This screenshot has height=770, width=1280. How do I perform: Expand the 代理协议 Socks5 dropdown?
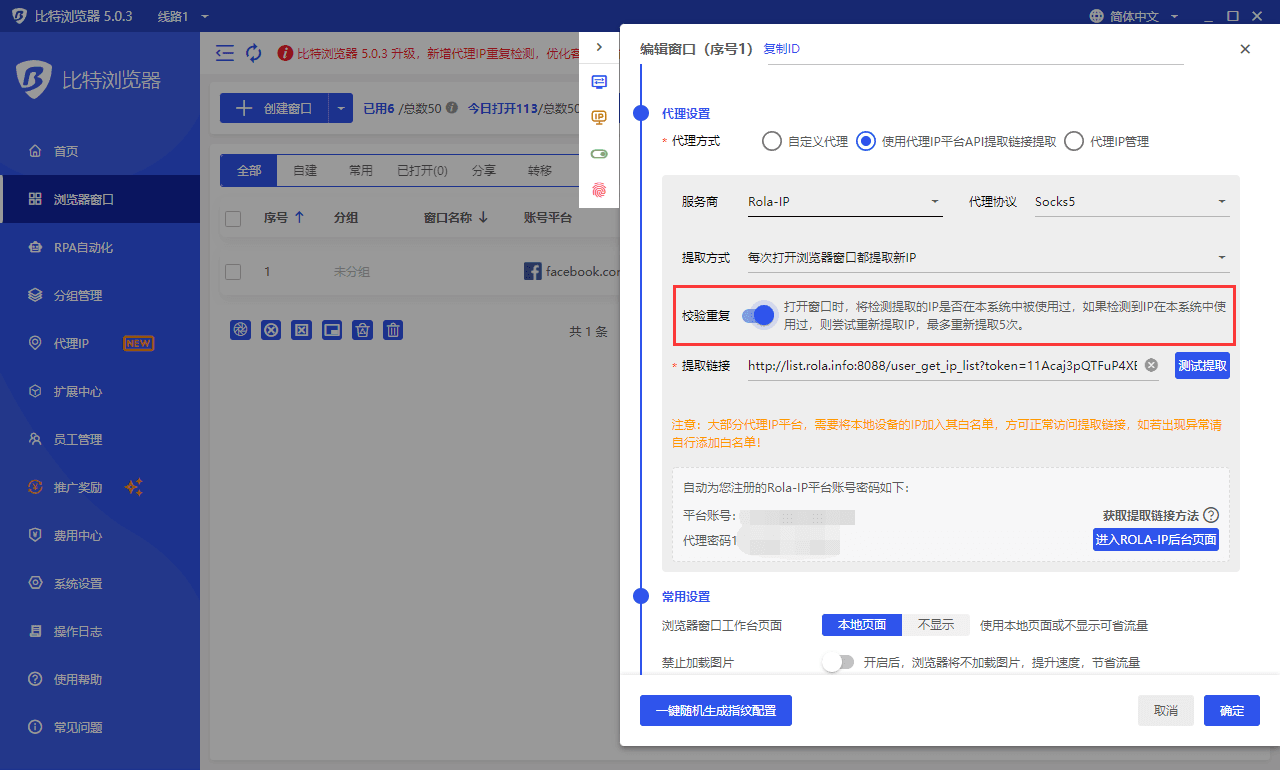pos(1130,202)
